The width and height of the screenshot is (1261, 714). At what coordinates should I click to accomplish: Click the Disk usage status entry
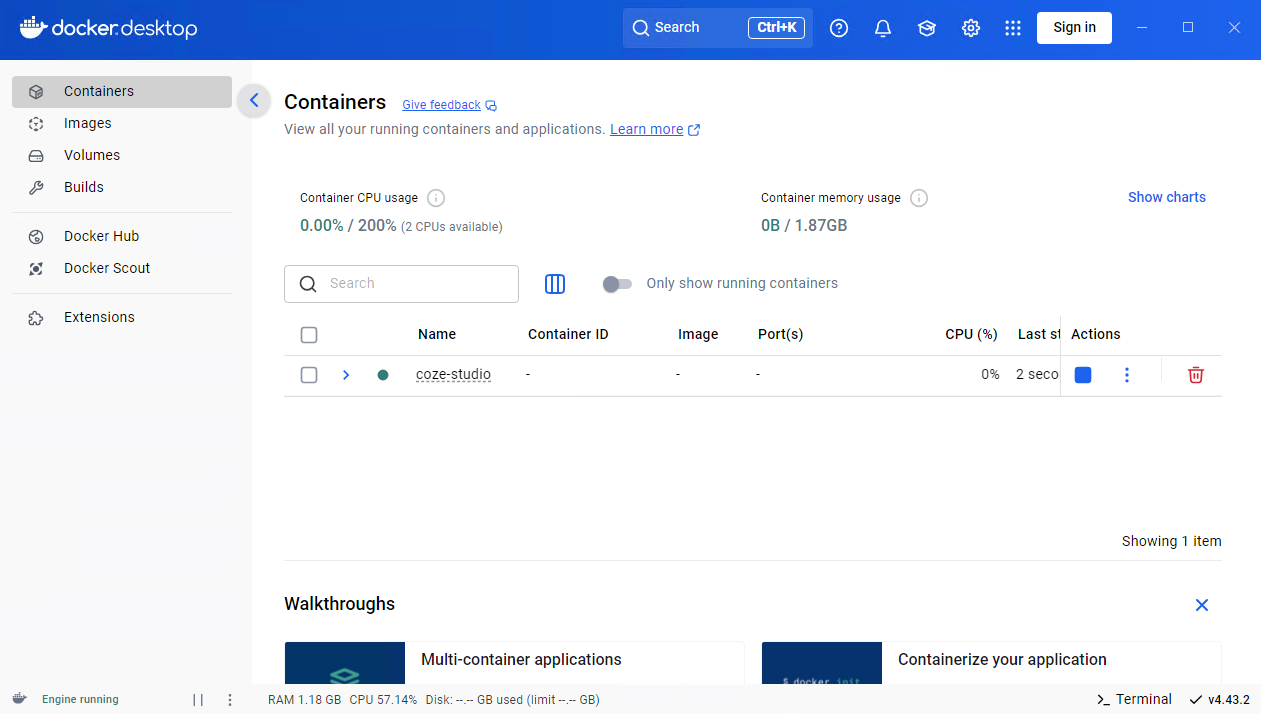[513, 700]
